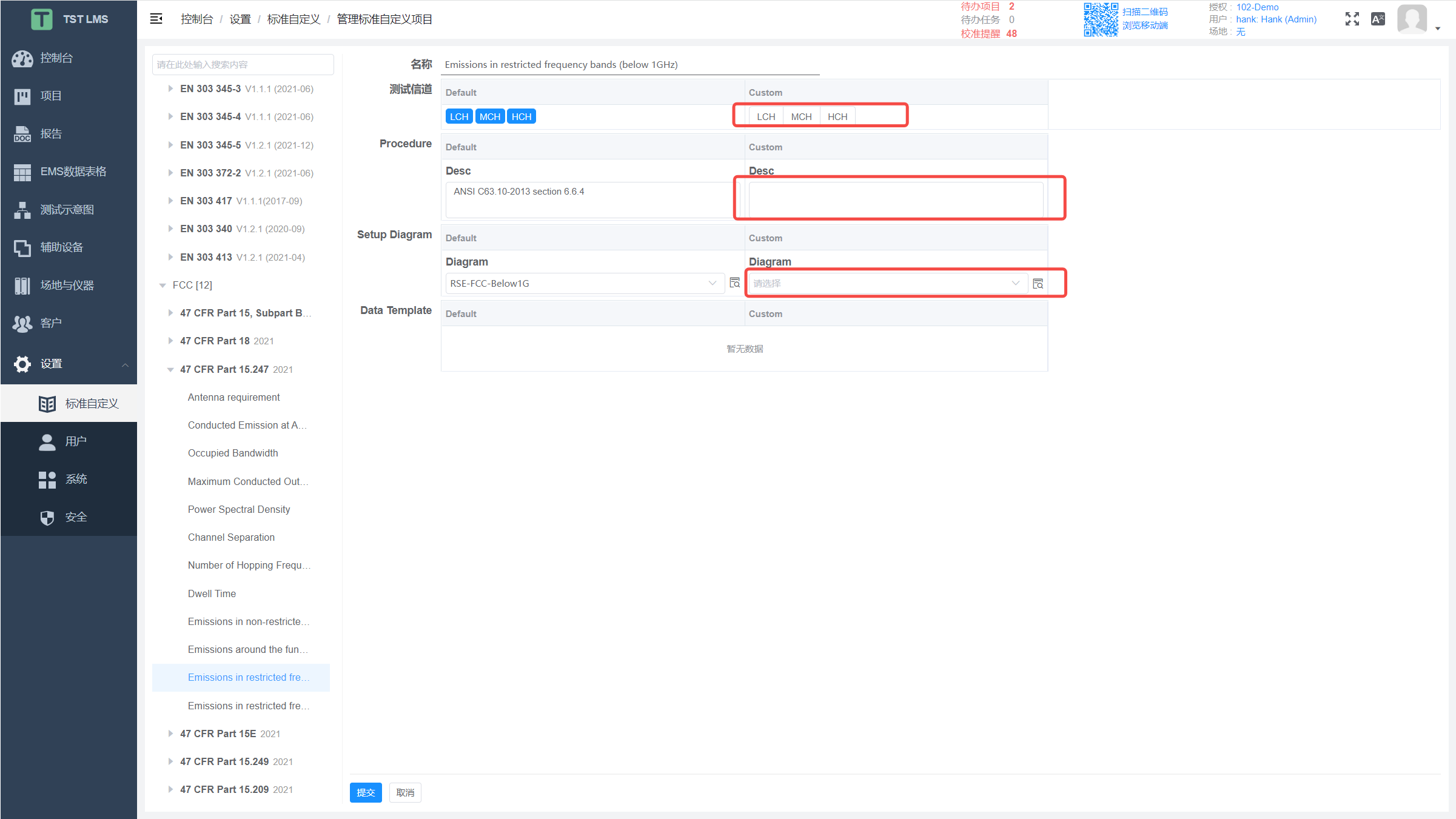Select Emissions around the fun... tree item
This screenshot has width=1456, height=819.
pyautogui.click(x=249, y=649)
